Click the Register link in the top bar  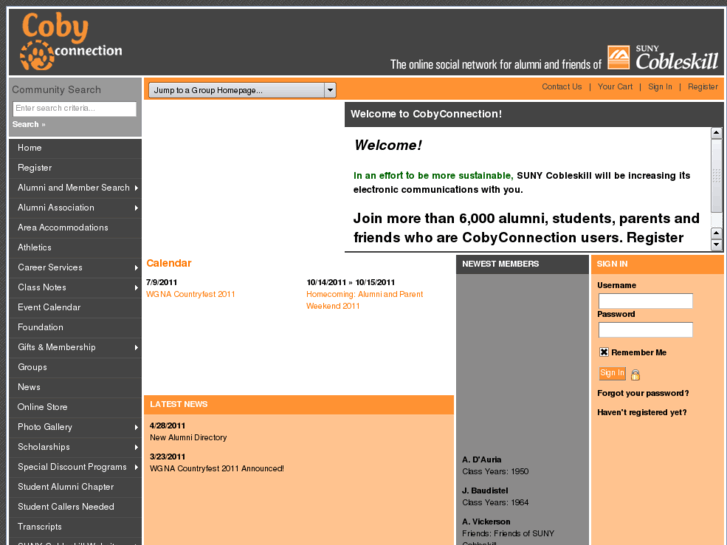[702, 87]
